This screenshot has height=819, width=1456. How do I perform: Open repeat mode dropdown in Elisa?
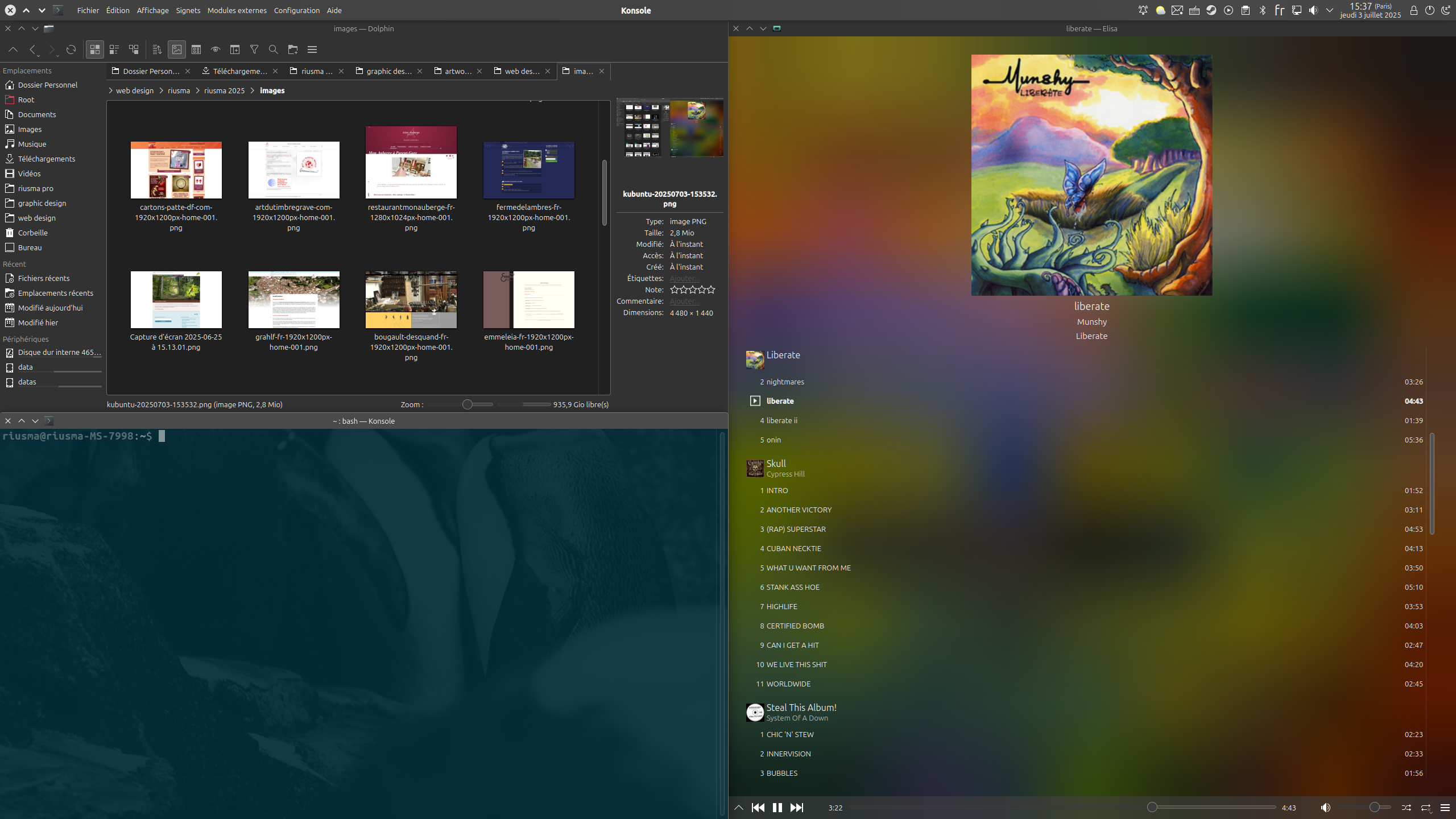[x=1426, y=808]
